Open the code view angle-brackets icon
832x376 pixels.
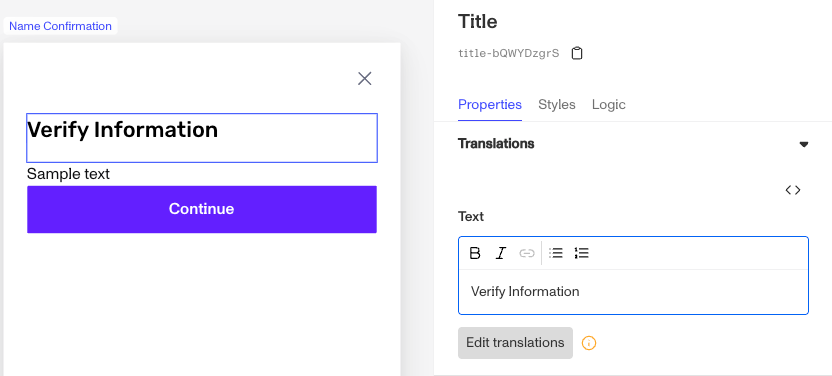(793, 190)
